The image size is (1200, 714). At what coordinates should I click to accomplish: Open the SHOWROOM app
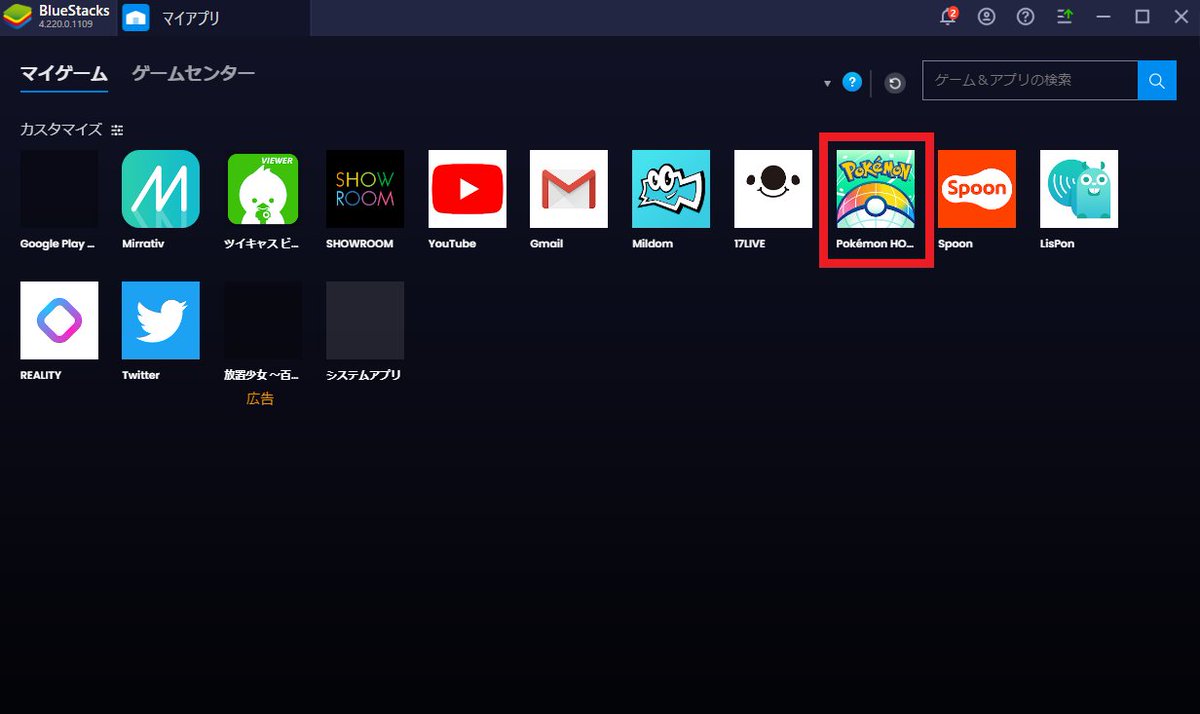[x=365, y=189]
